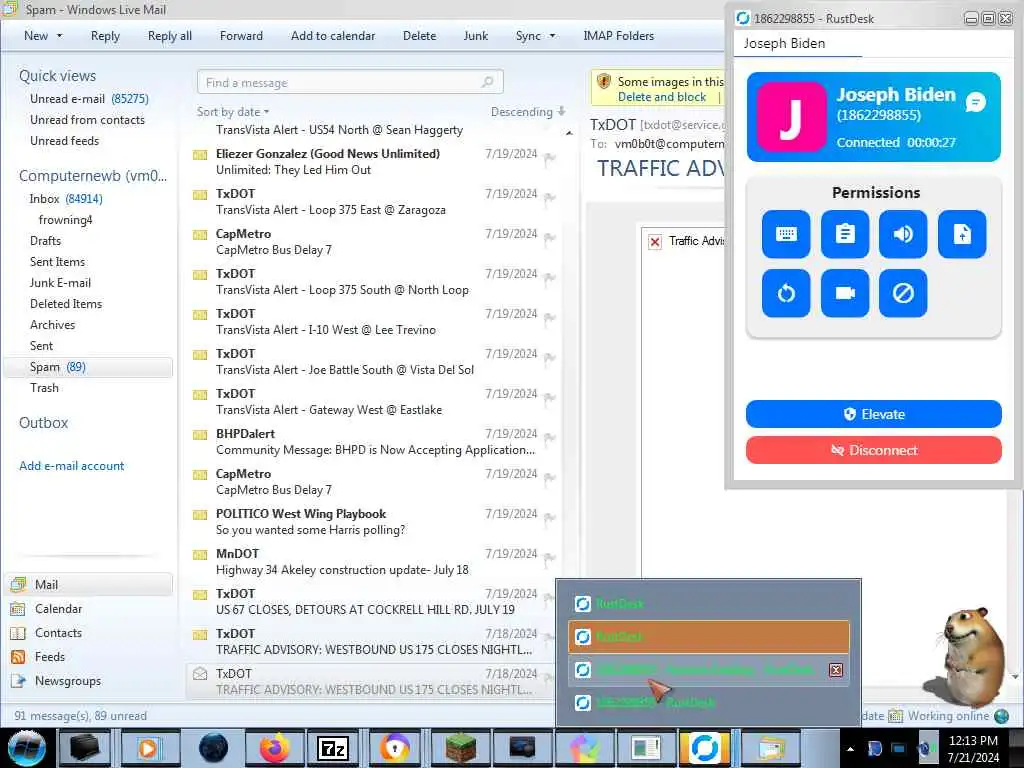This screenshot has width=1024, height=768.
Task: Click the RustDesk taskbar icon
Action: coord(704,748)
